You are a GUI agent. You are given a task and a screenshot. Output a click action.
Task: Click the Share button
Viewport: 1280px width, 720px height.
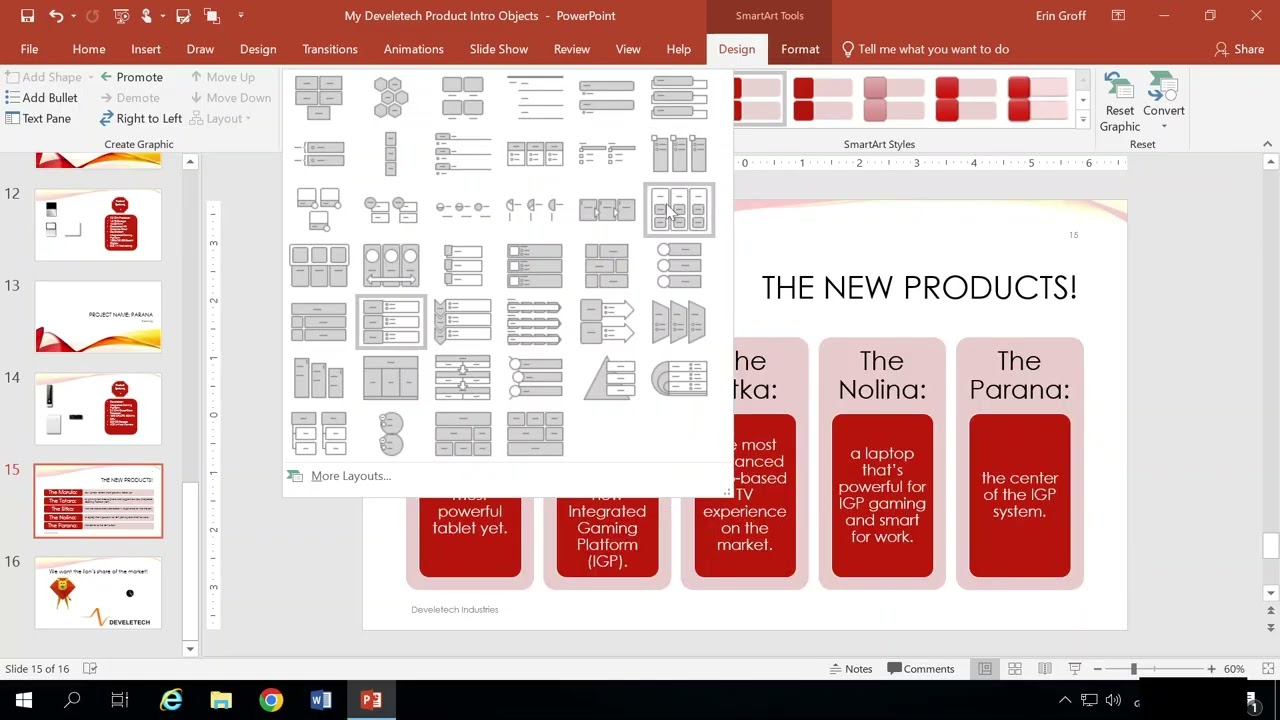[x=1239, y=49]
